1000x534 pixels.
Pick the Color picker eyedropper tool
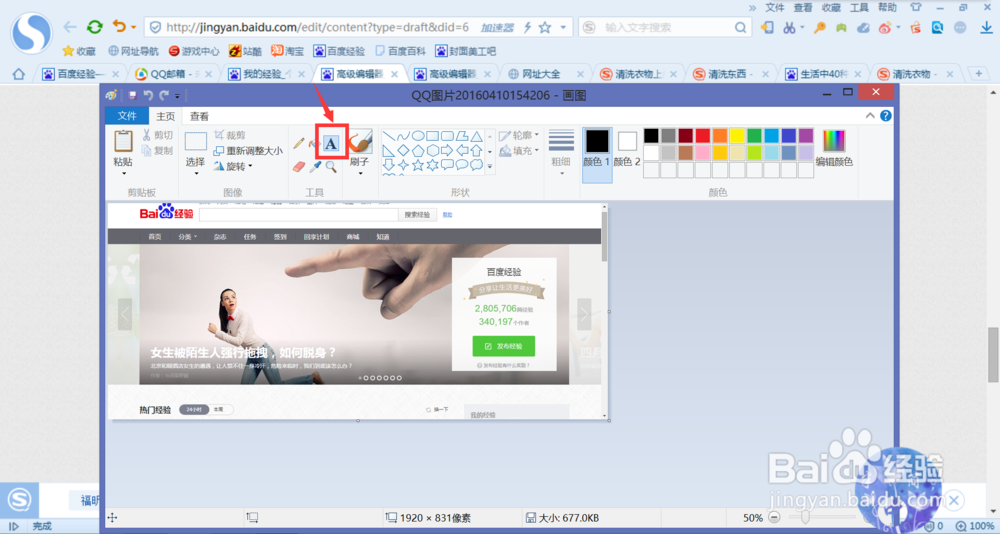coord(315,167)
